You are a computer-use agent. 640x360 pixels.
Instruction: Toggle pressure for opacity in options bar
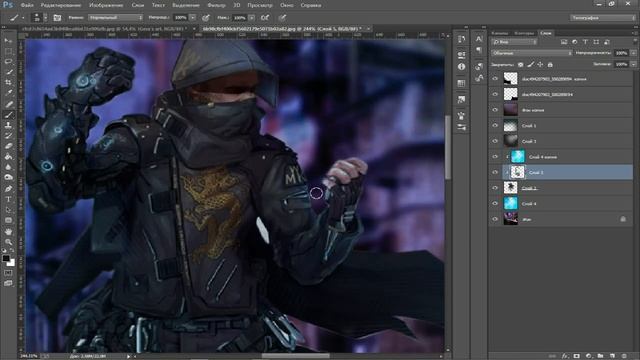(x=206, y=18)
